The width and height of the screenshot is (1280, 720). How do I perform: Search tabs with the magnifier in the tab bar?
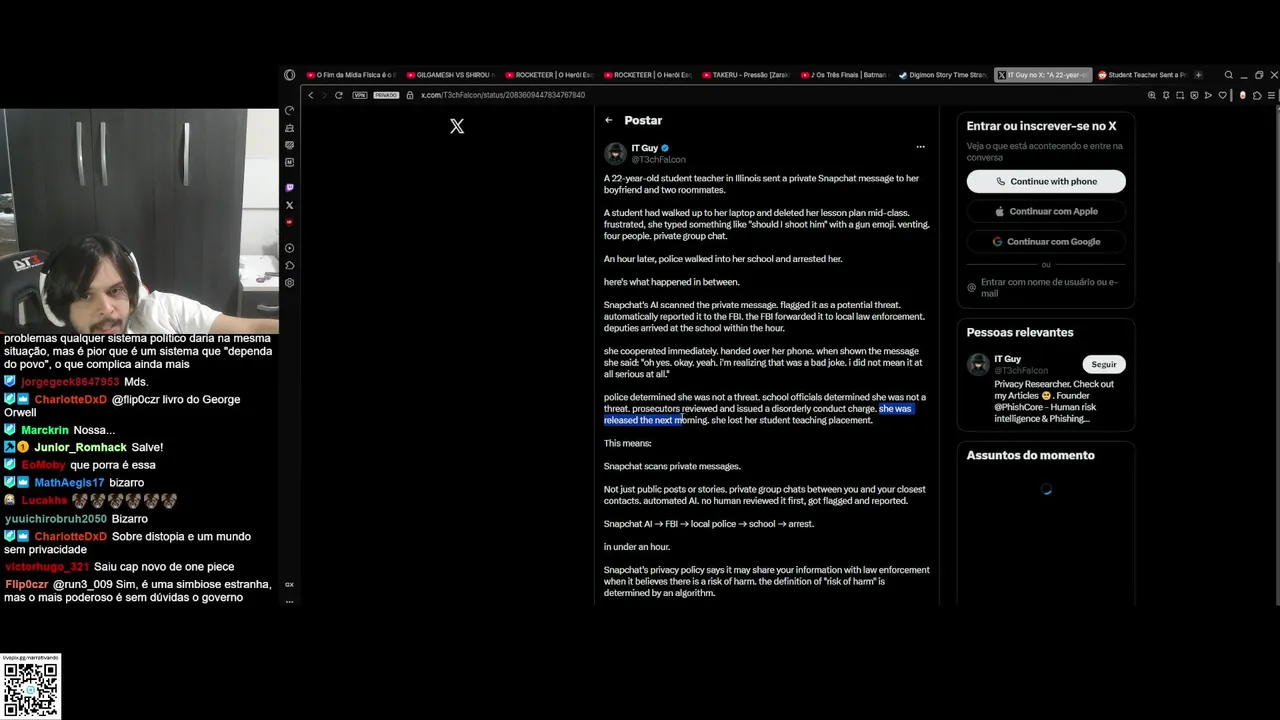point(1229,75)
